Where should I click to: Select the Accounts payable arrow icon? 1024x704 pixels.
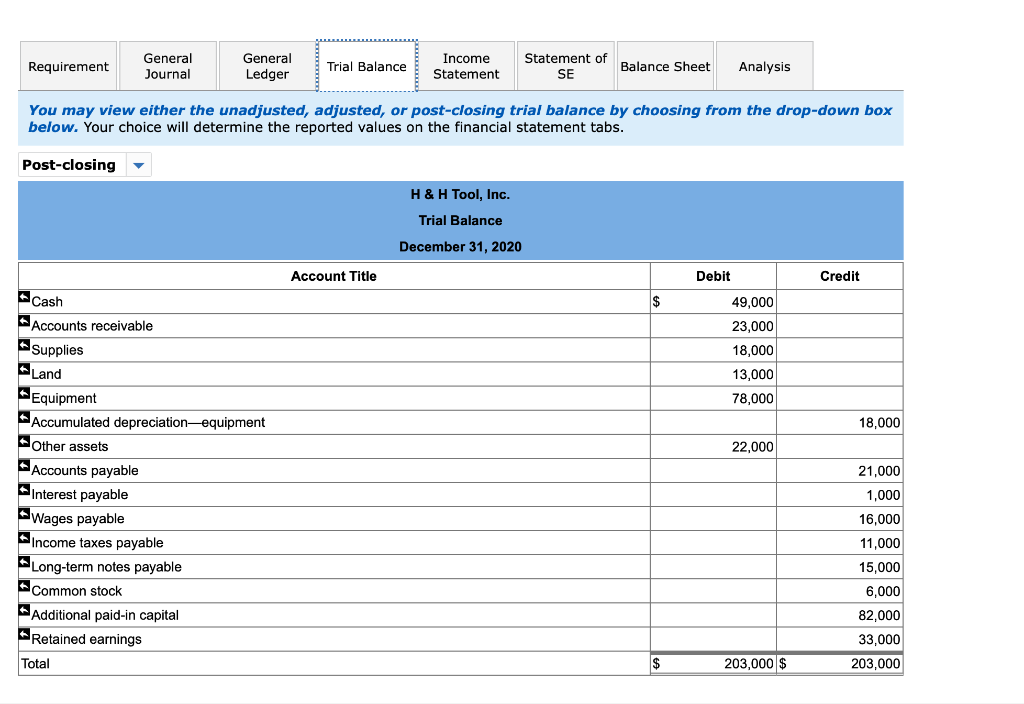[23, 466]
